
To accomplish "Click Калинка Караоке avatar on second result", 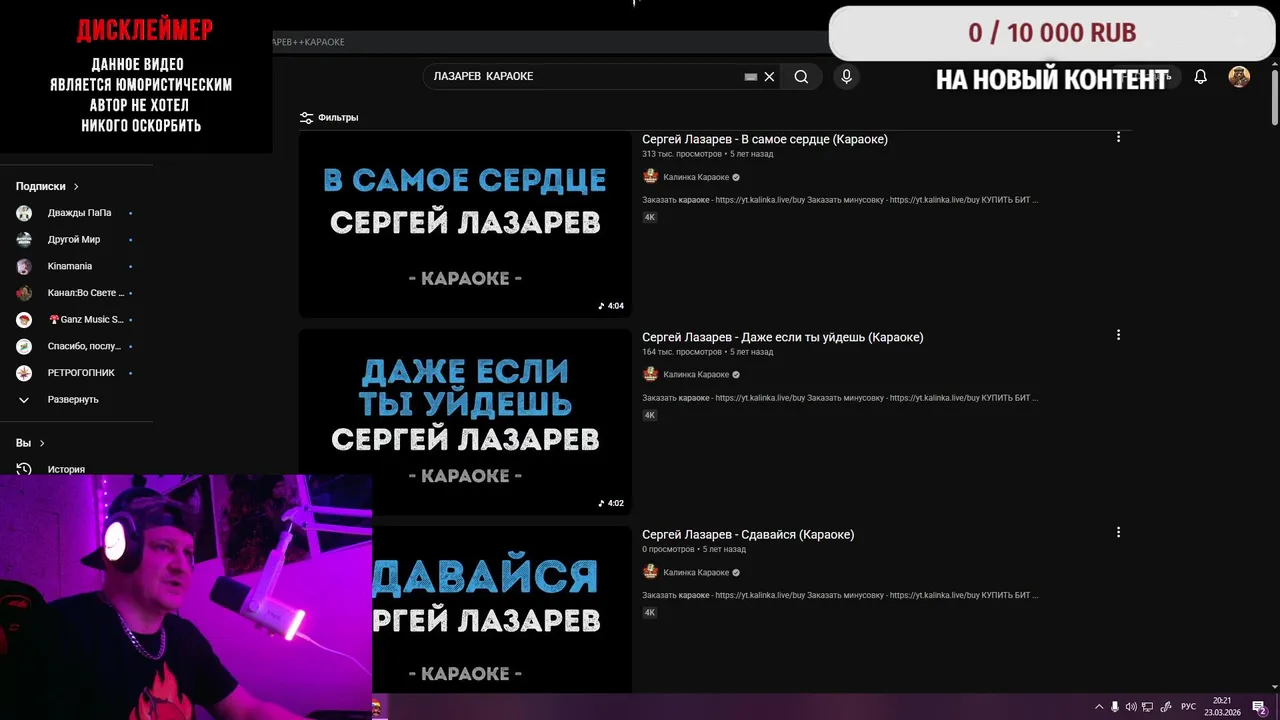I will (x=650, y=374).
